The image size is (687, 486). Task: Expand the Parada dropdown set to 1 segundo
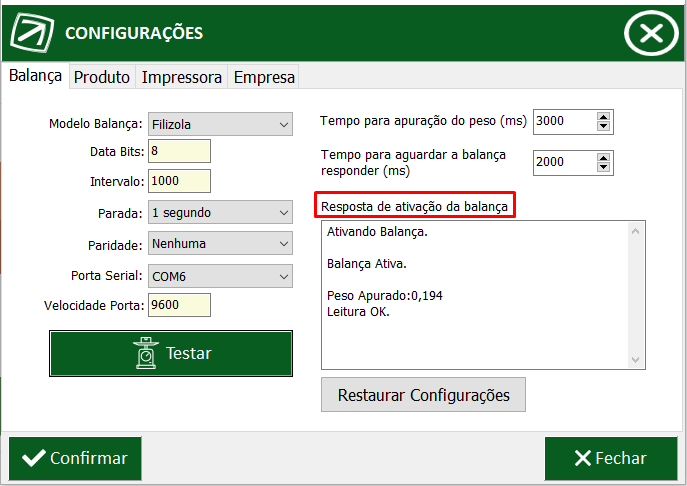click(x=220, y=213)
